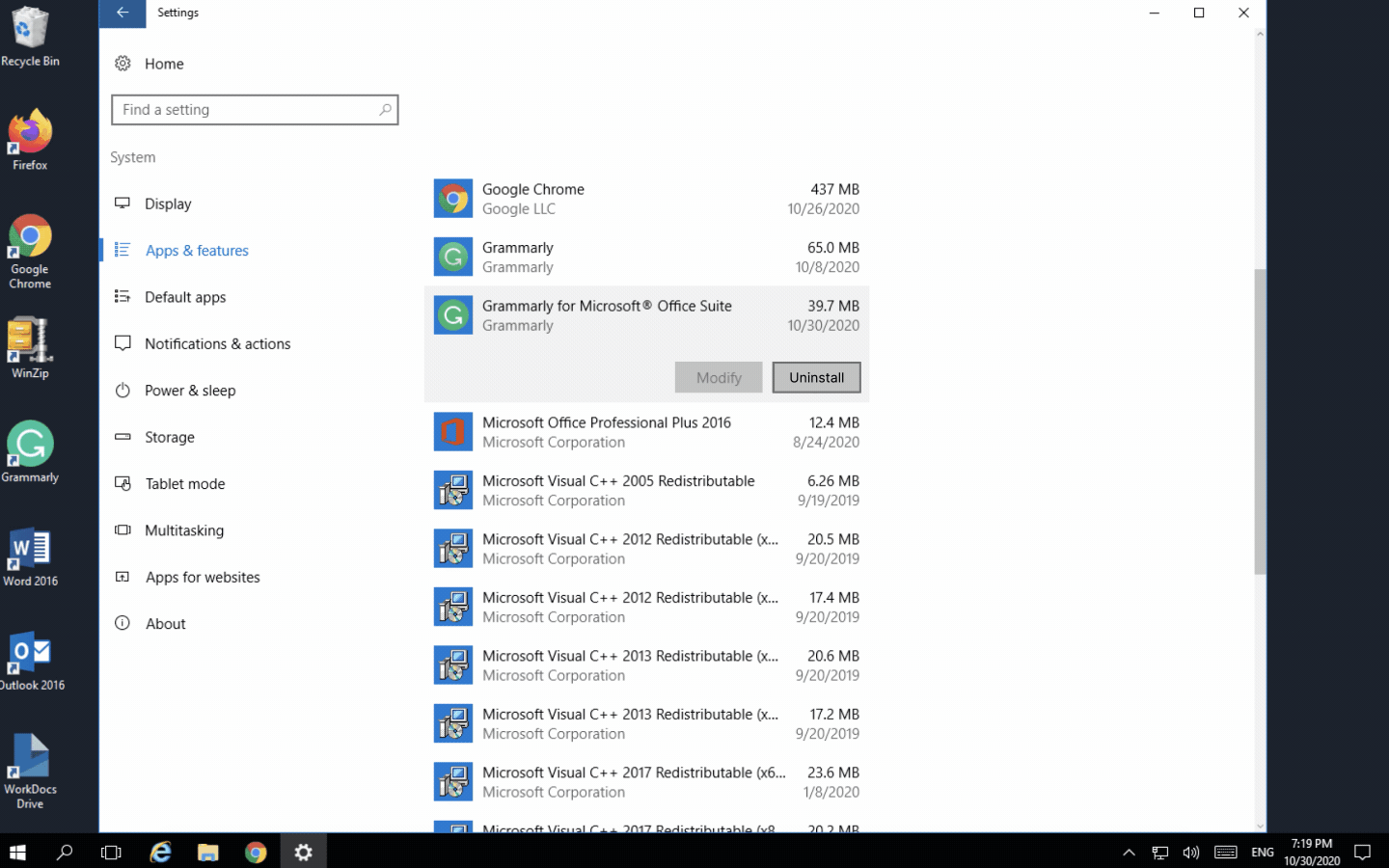Open Google Chrome from the taskbar
1389x868 pixels.
pos(255,852)
